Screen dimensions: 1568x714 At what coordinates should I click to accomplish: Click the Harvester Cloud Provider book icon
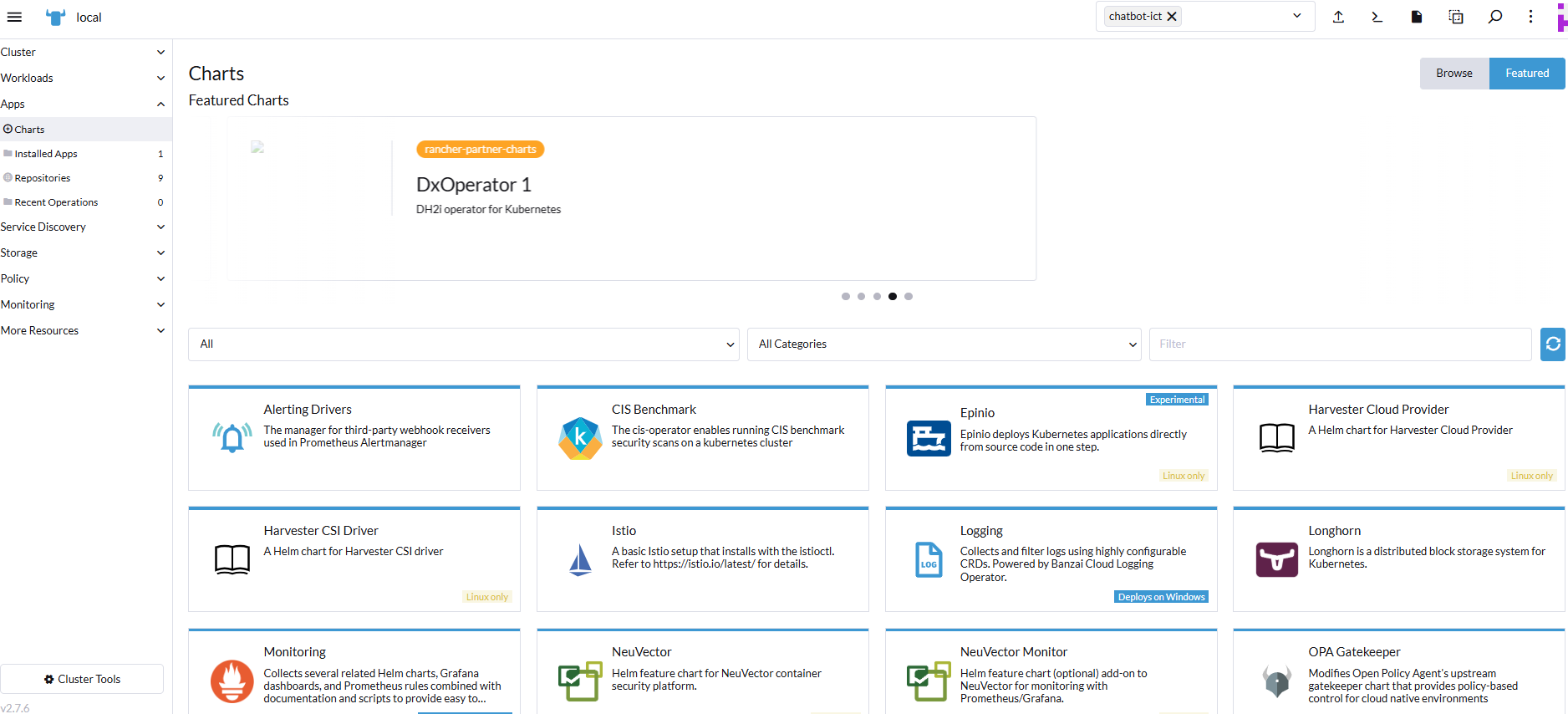[x=1277, y=437]
